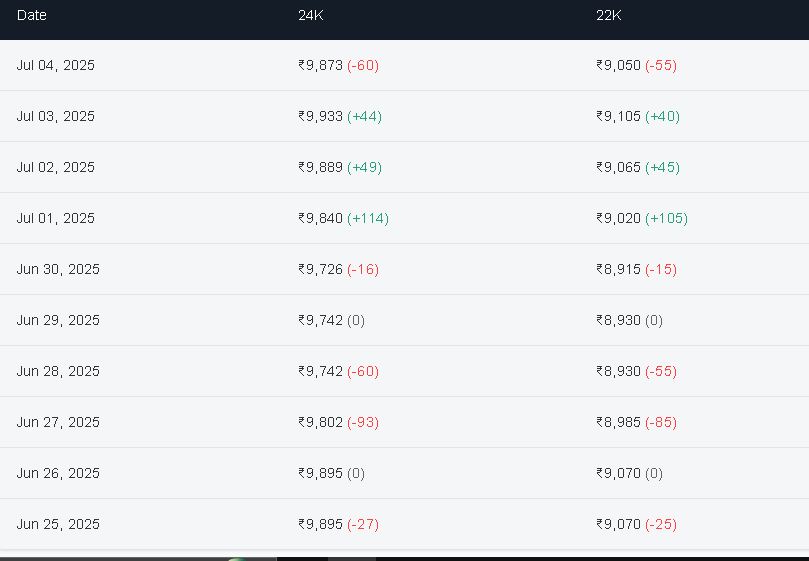Click the ₹9,933 (+44) 24K value

[x=340, y=116]
